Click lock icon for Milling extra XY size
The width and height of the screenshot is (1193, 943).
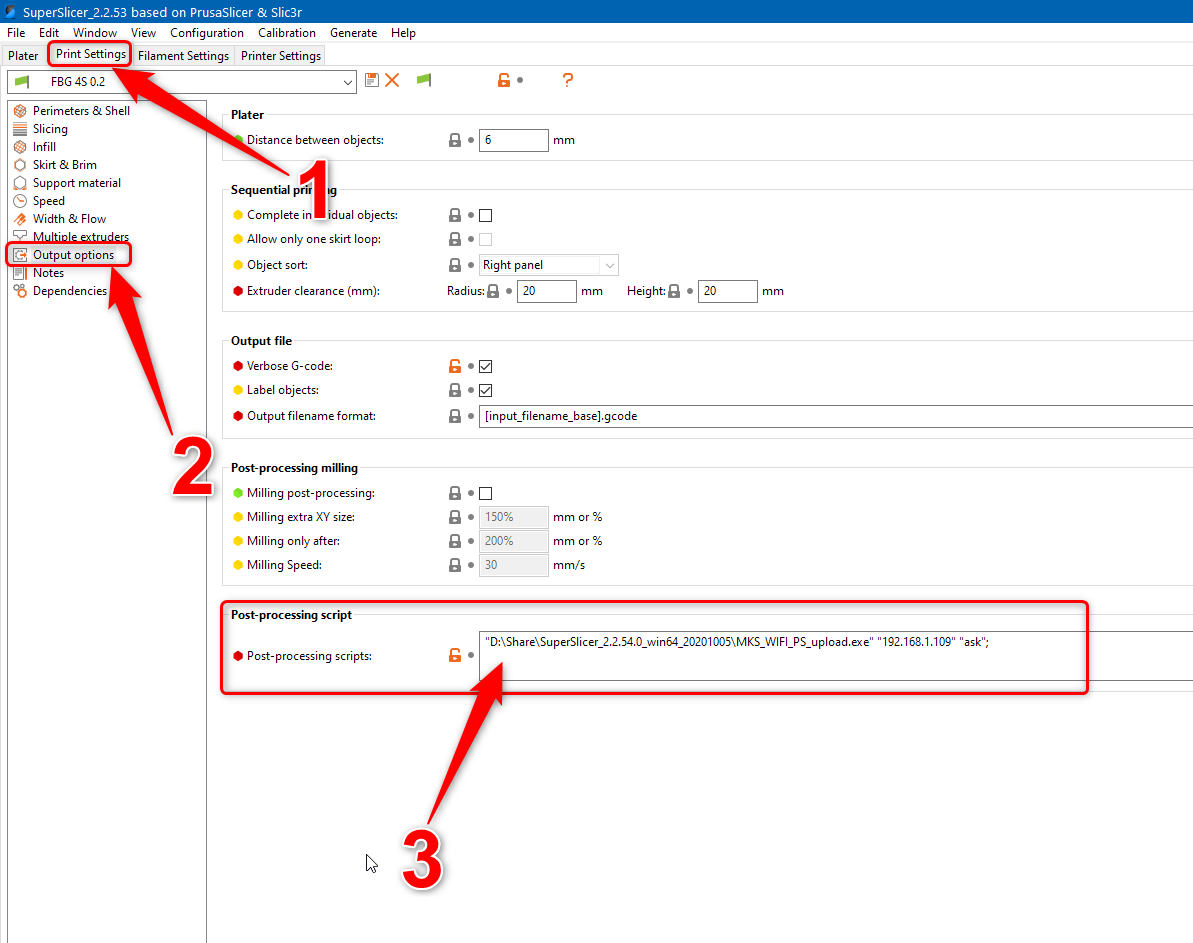click(454, 517)
